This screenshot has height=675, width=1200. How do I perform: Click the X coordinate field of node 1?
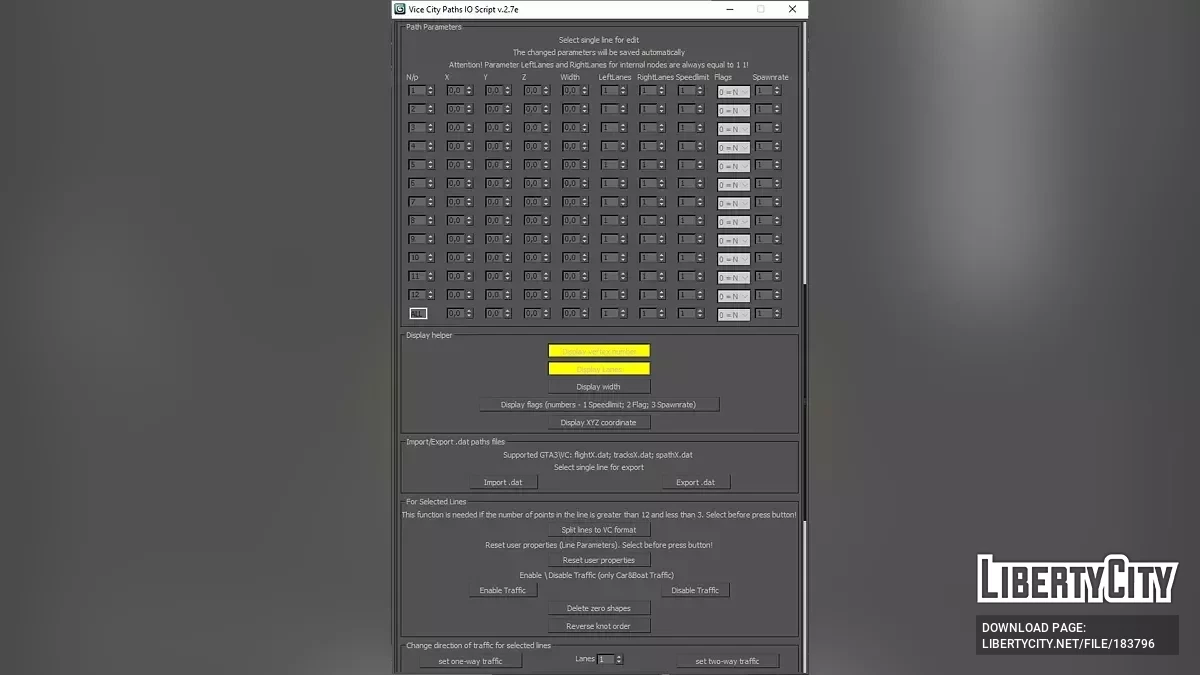(455, 91)
